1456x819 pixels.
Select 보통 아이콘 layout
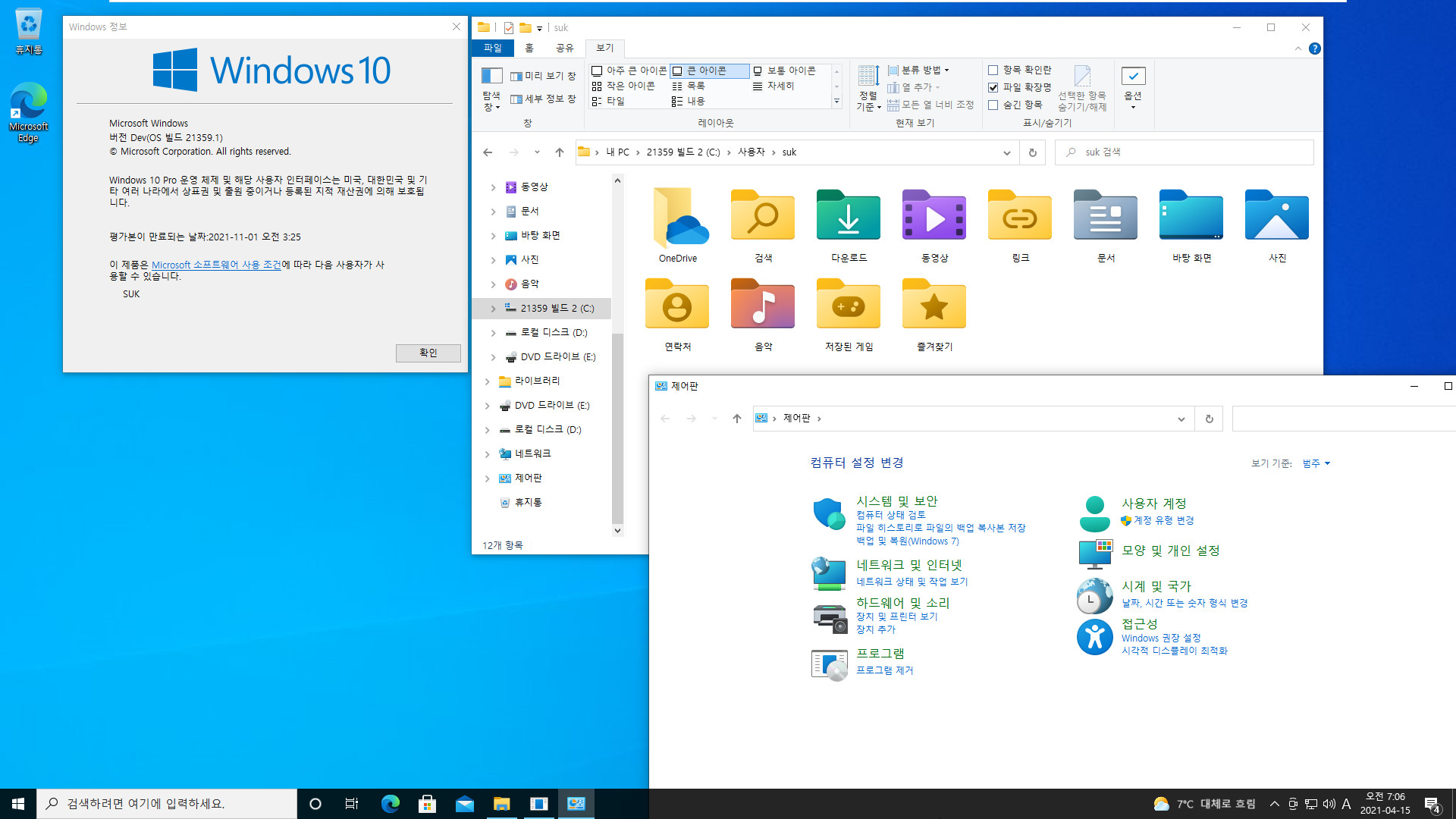784,71
